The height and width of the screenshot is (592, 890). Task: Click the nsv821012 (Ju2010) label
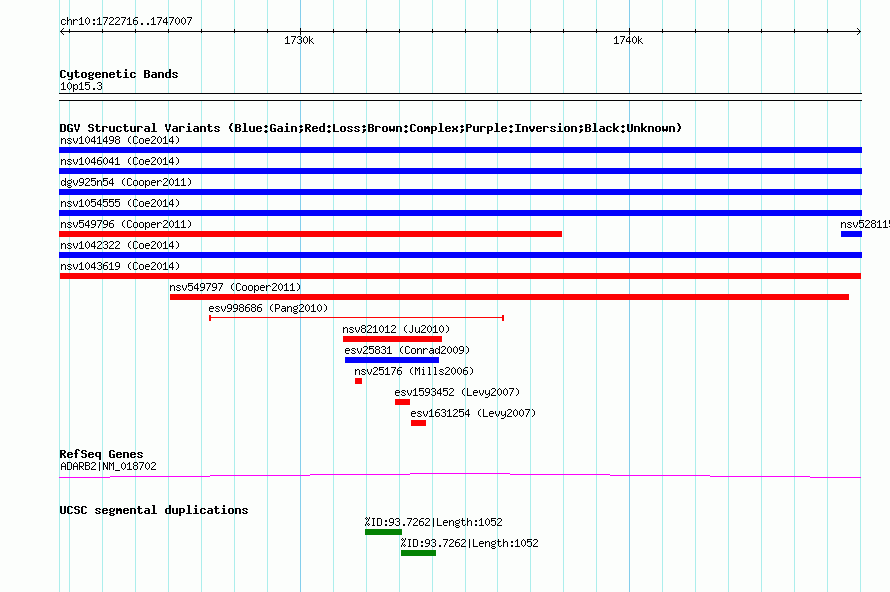396,329
